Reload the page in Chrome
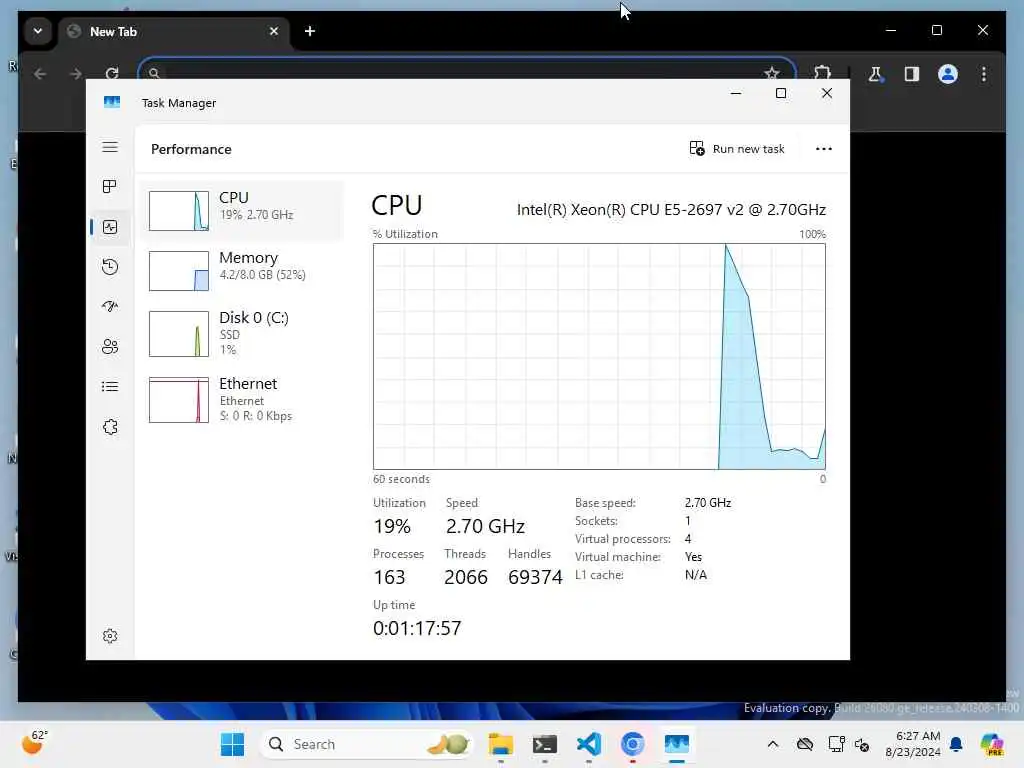The image size is (1024, 768). pyautogui.click(x=112, y=73)
